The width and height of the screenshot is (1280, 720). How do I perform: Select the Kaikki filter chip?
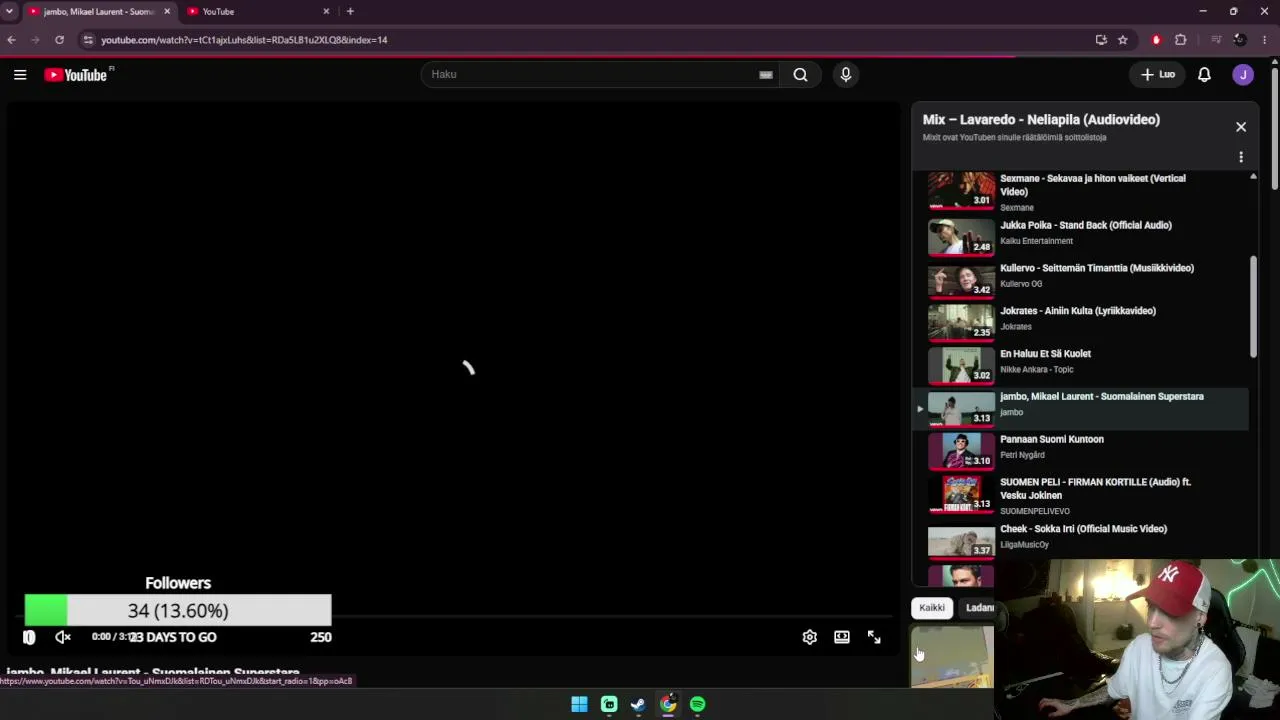tap(932, 608)
